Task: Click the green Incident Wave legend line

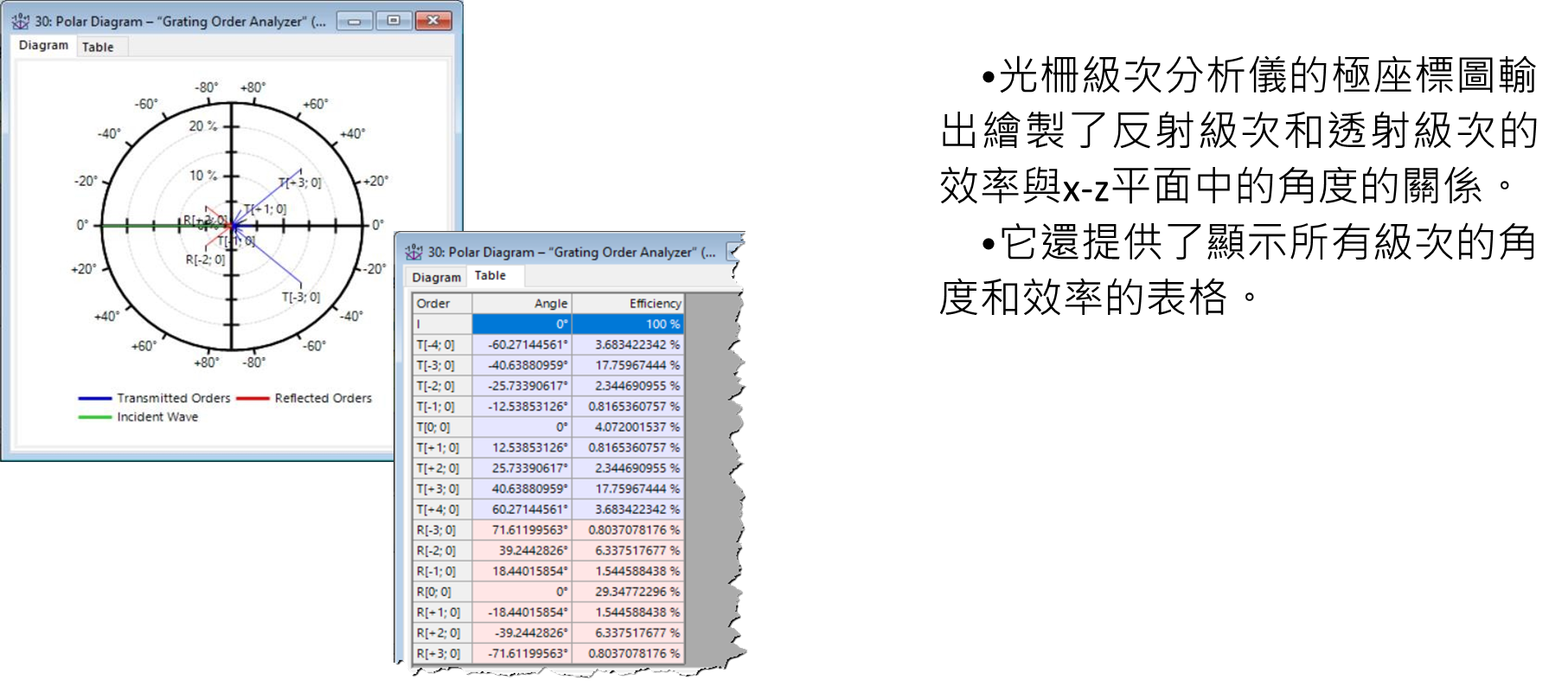Action: click(x=95, y=417)
